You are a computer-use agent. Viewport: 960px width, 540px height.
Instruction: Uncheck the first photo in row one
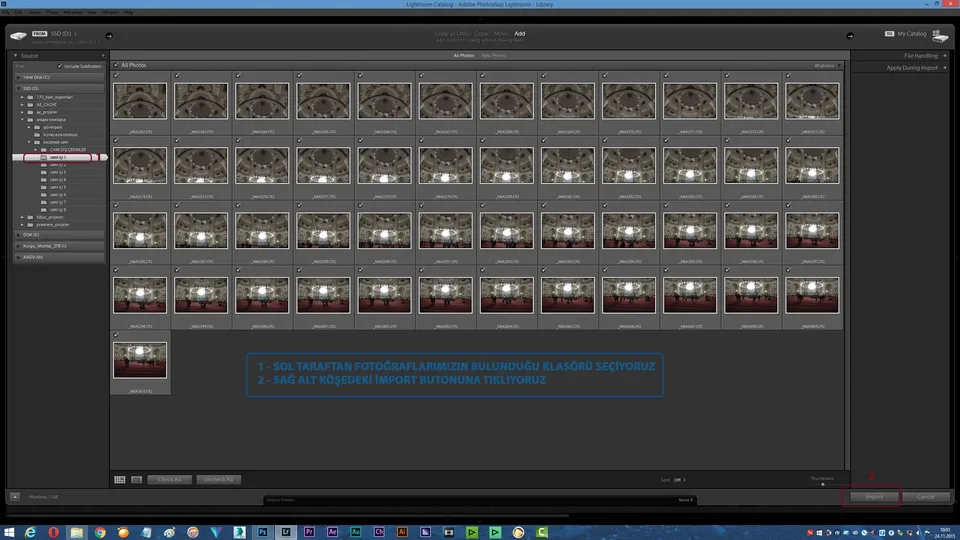[x=116, y=75]
